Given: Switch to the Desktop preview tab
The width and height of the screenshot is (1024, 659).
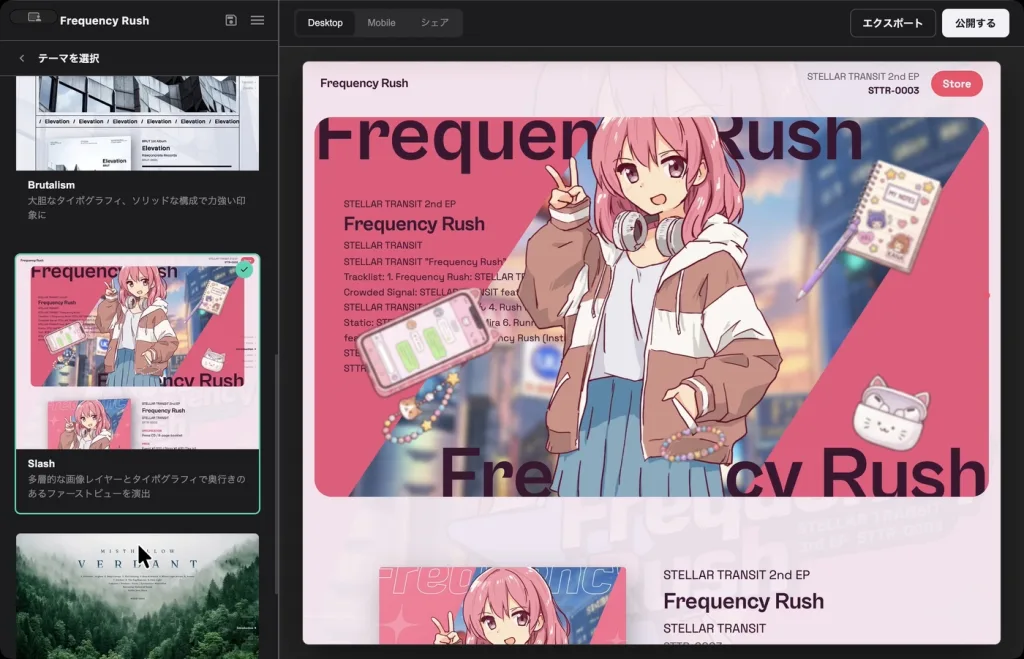Looking at the screenshot, I should click(x=325, y=23).
